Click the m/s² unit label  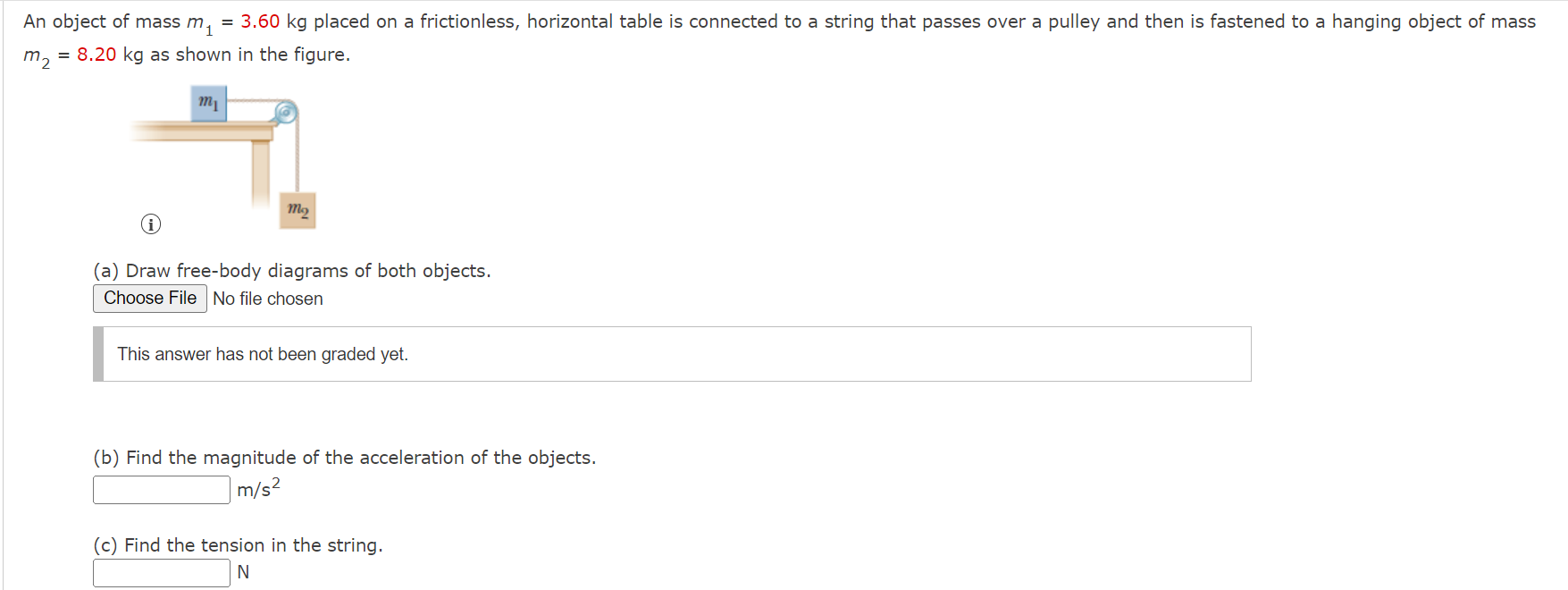click(x=256, y=489)
